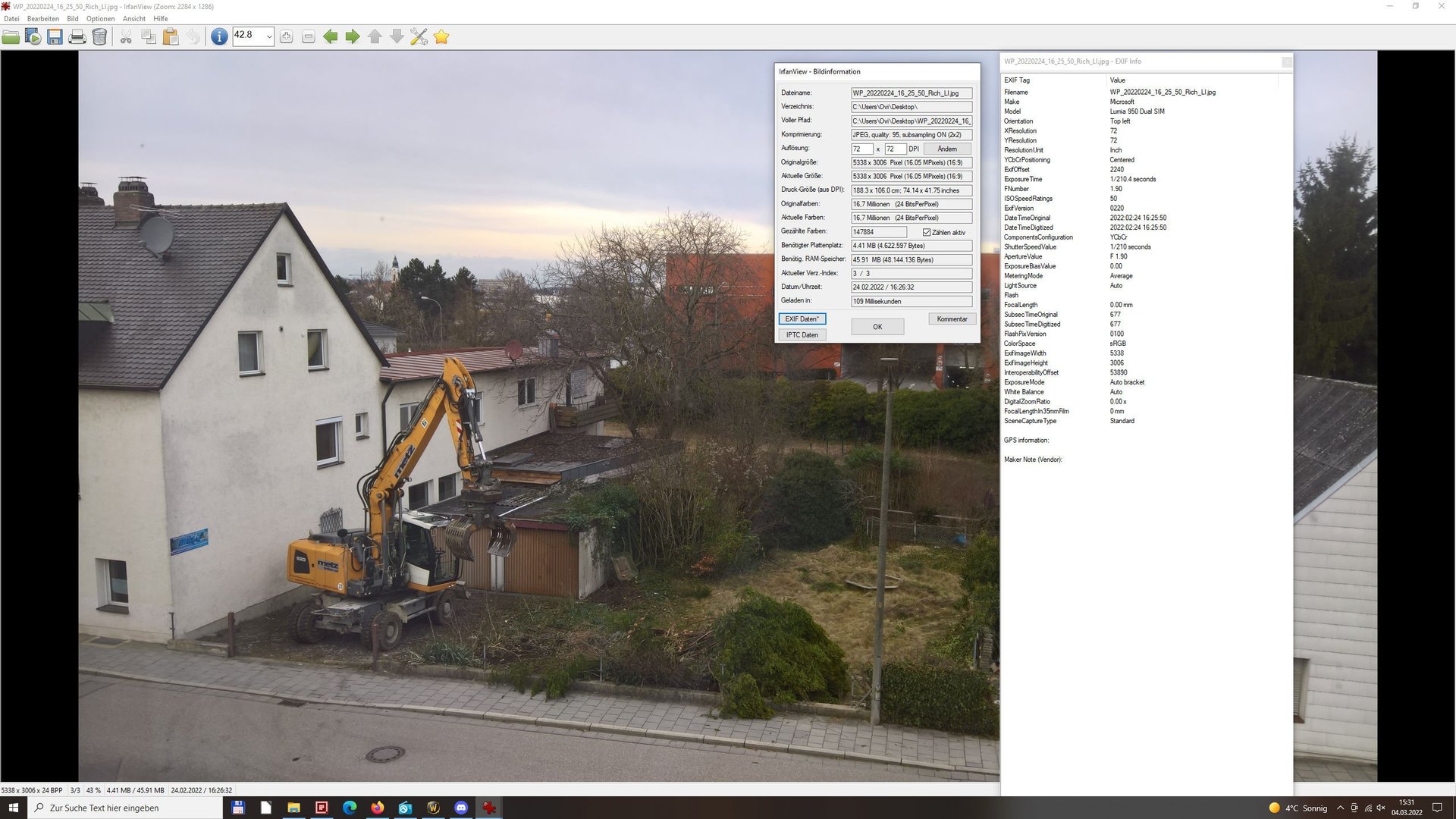Click OK in the Bildinformation dialog
The height and width of the screenshot is (819, 1456).
click(877, 327)
